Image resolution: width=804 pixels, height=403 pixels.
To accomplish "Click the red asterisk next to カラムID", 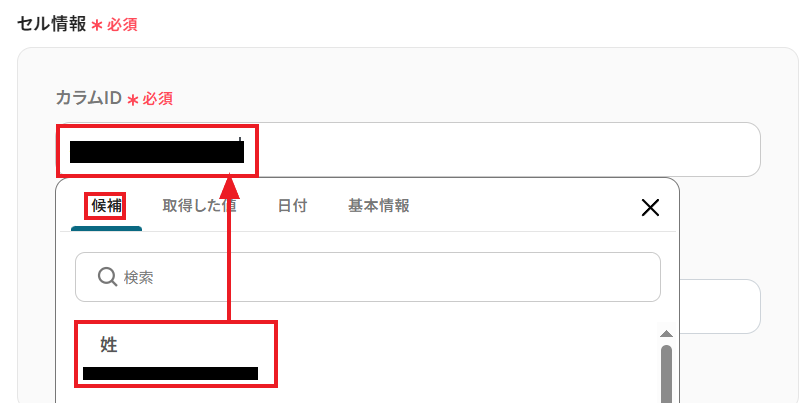I will pos(133,99).
